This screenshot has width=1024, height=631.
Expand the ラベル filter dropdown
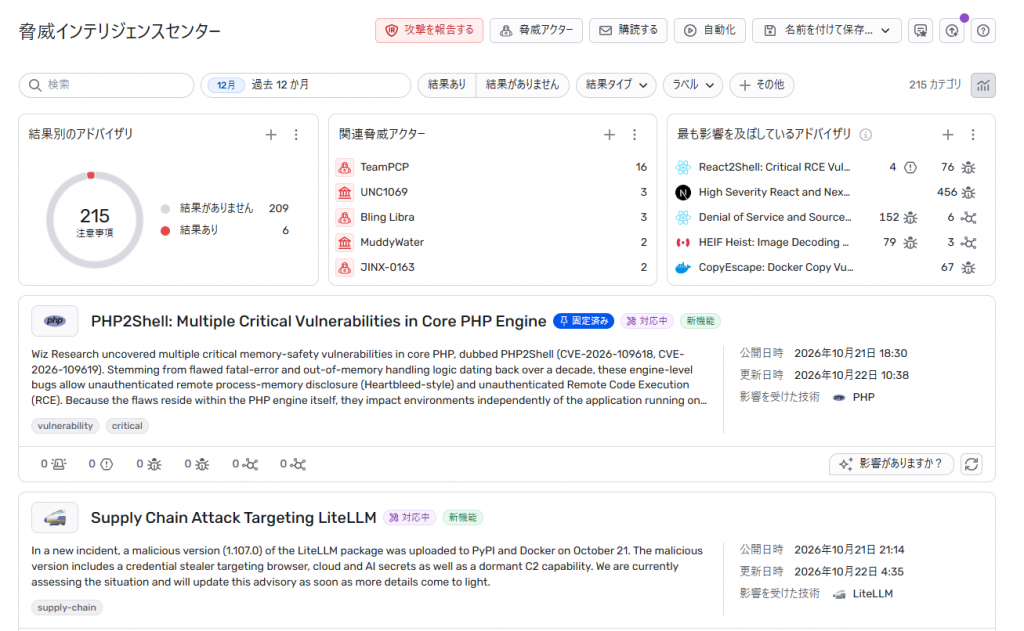click(693, 85)
